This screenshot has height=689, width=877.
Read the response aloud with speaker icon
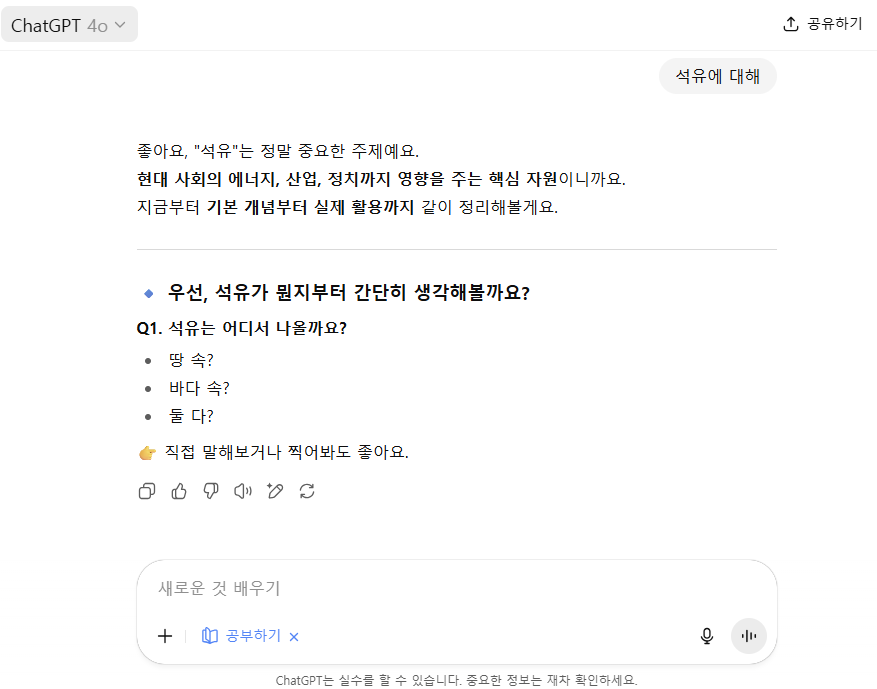[x=243, y=491]
